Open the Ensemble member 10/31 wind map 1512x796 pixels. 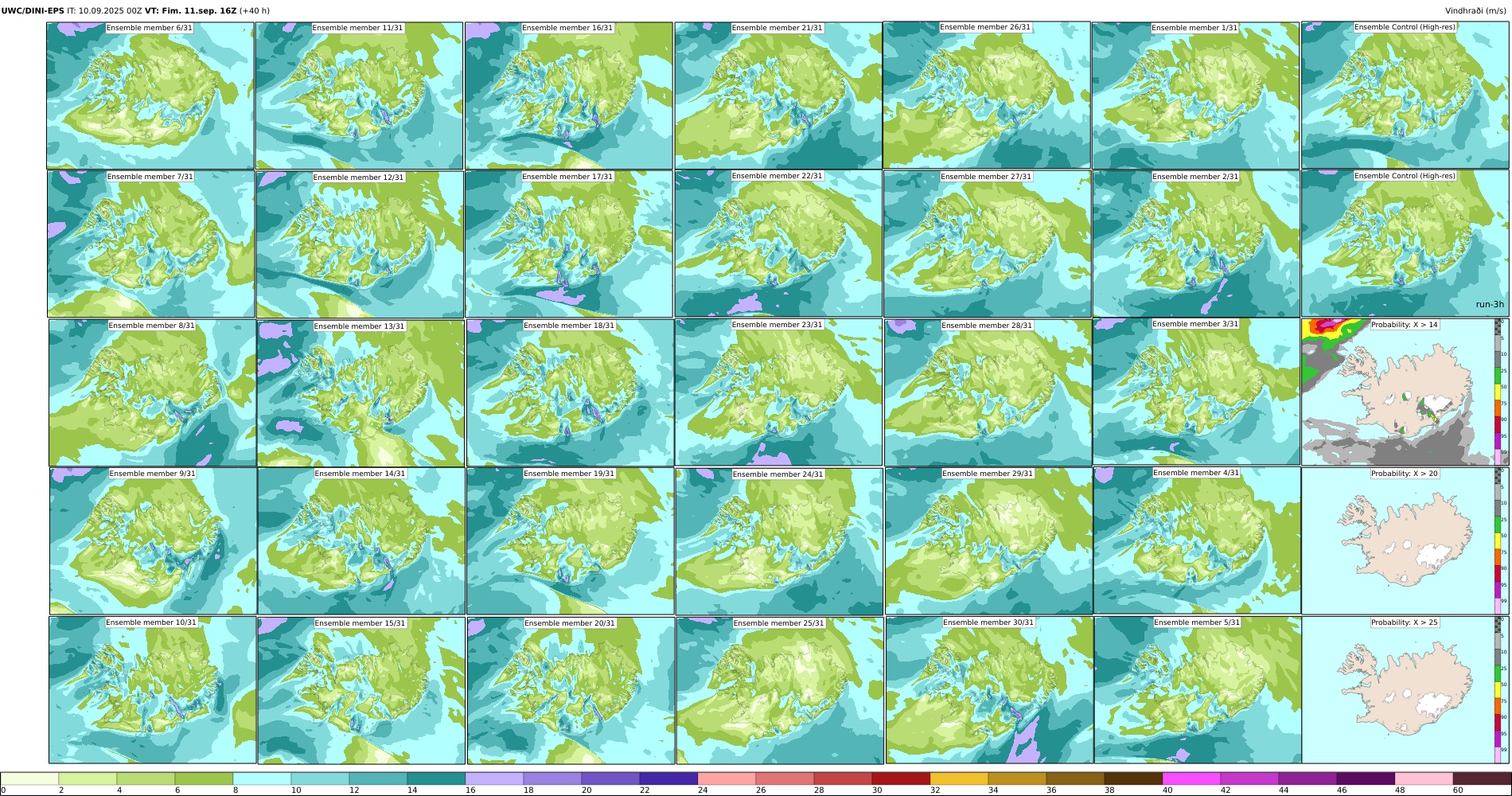tap(153, 690)
